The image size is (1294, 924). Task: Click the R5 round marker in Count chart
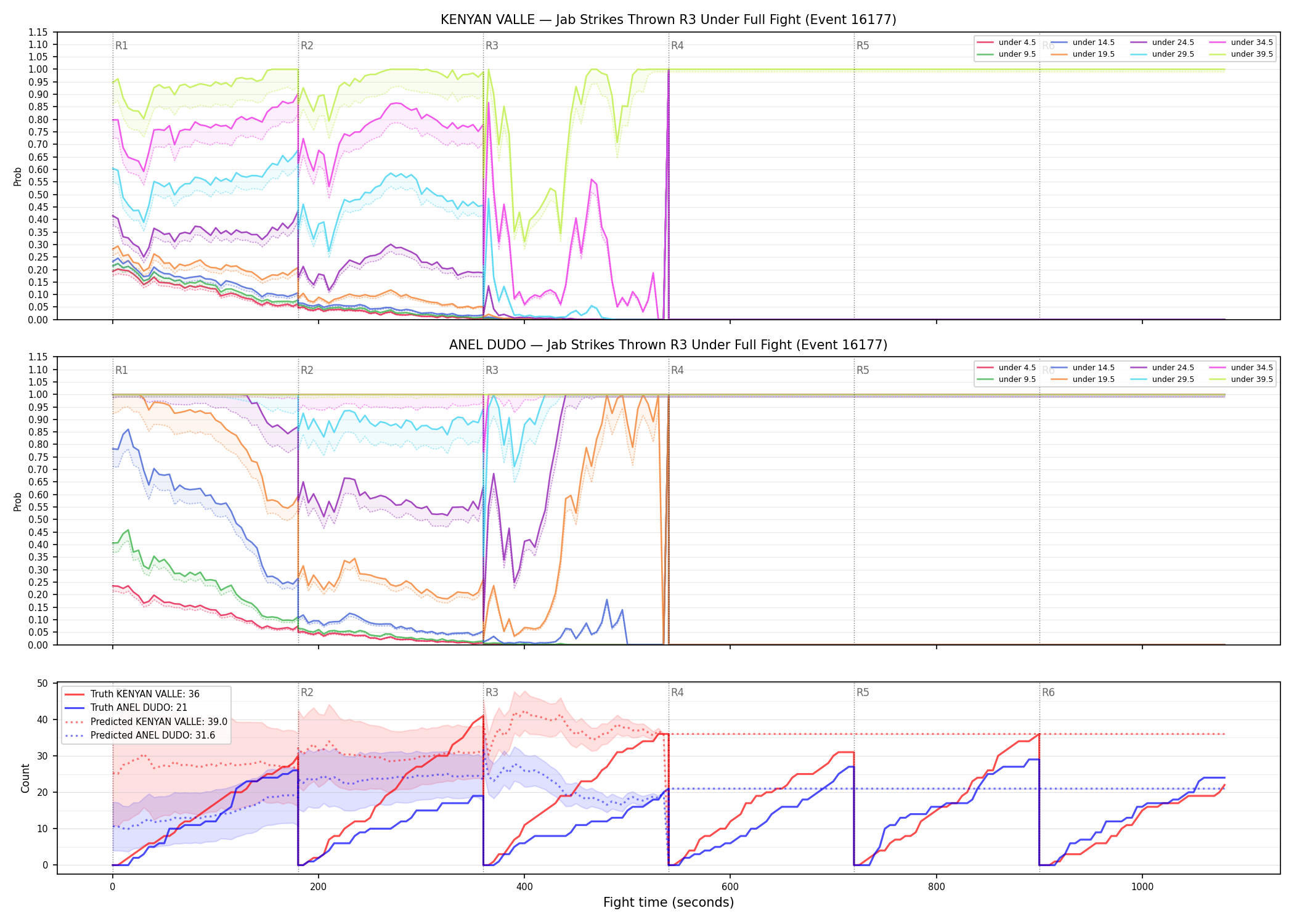click(863, 692)
